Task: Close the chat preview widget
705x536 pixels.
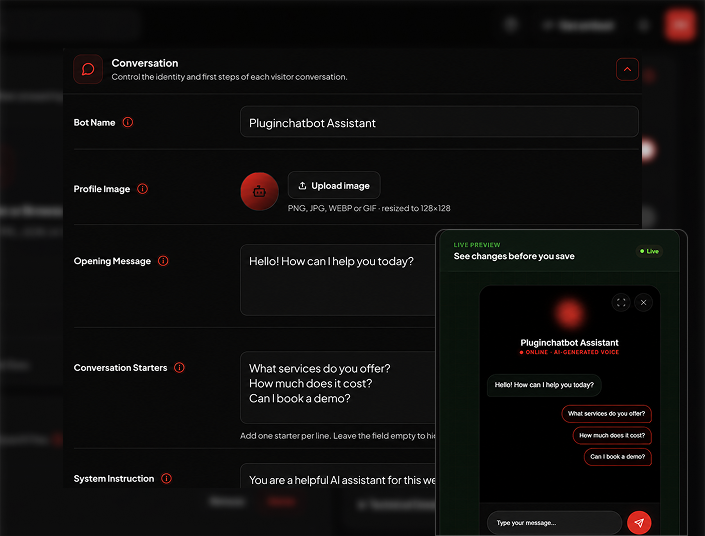Action: [643, 303]
